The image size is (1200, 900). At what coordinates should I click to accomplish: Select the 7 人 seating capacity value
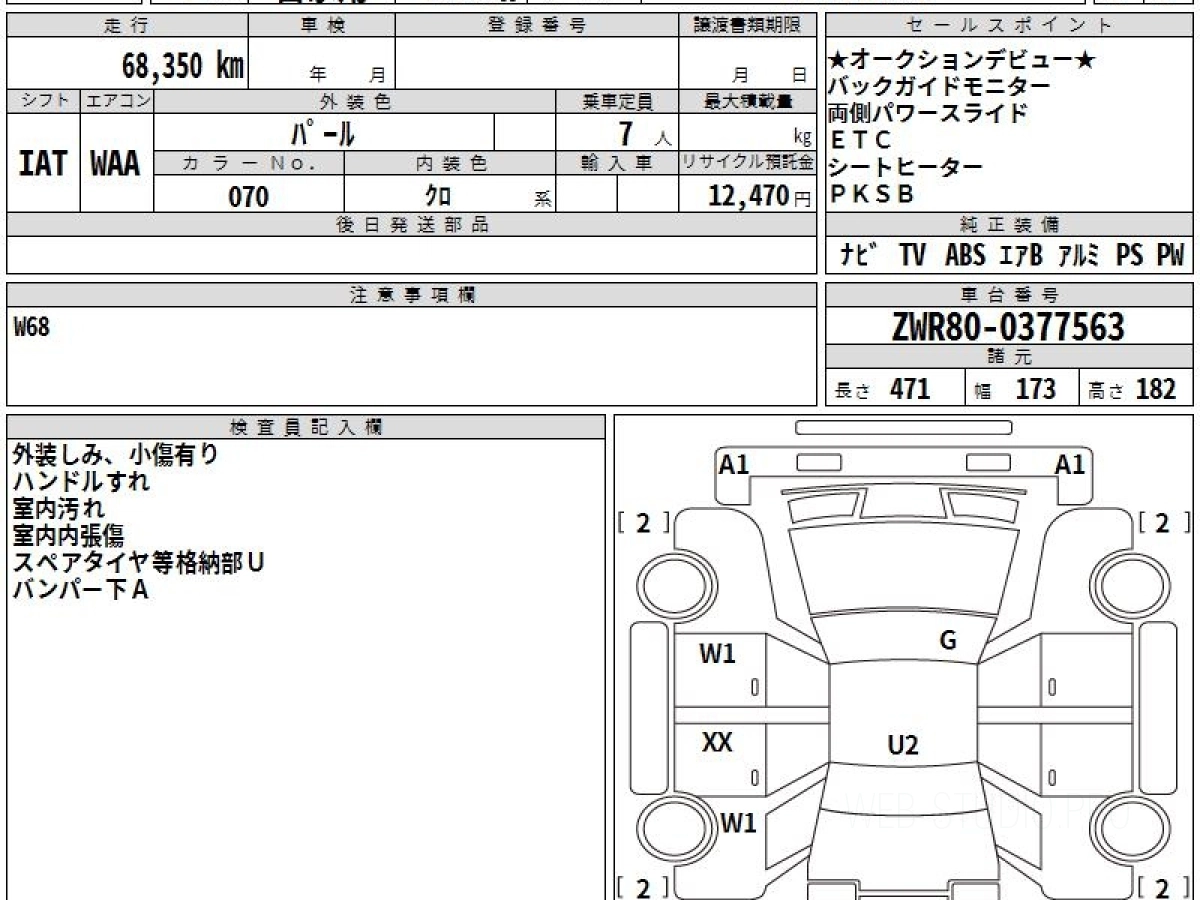[x=645, y=133]
